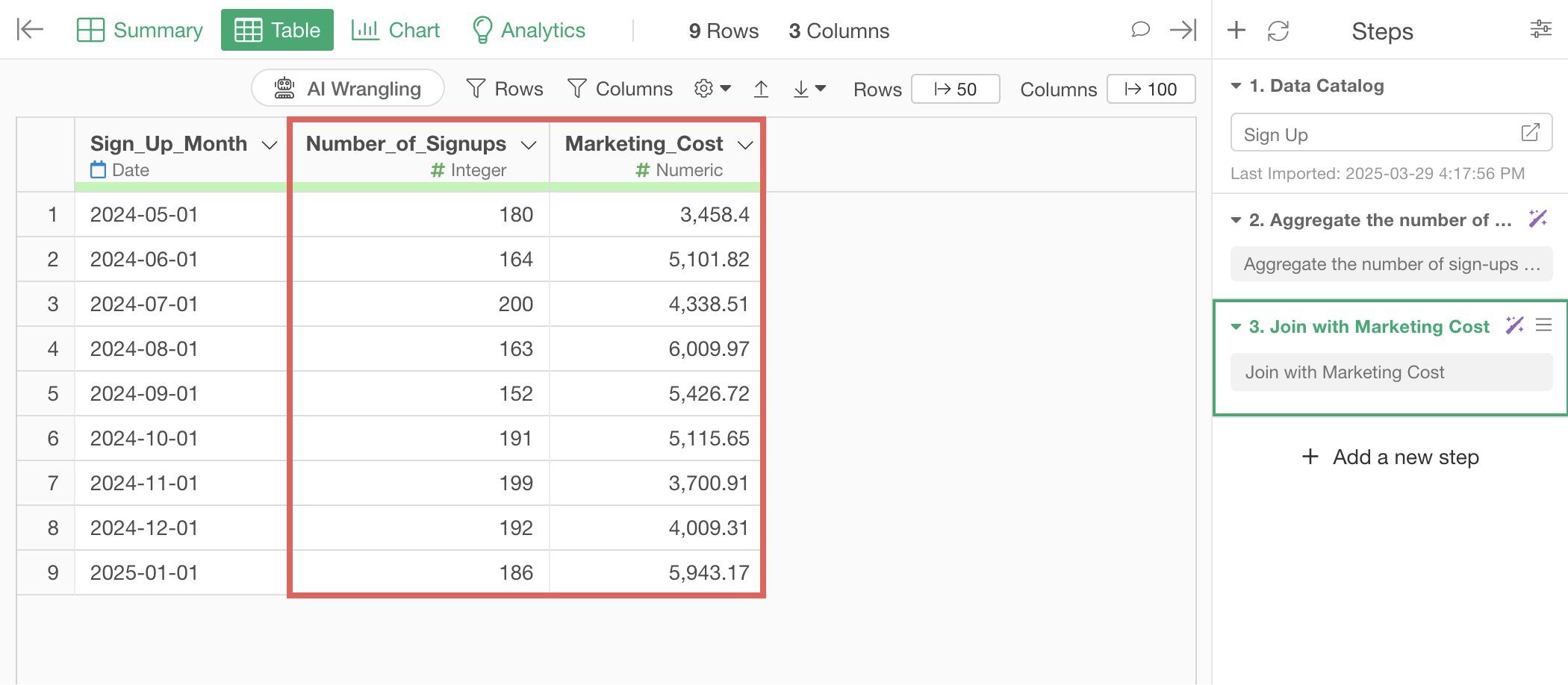Click the signups value 191

click(x=516, y=439)
